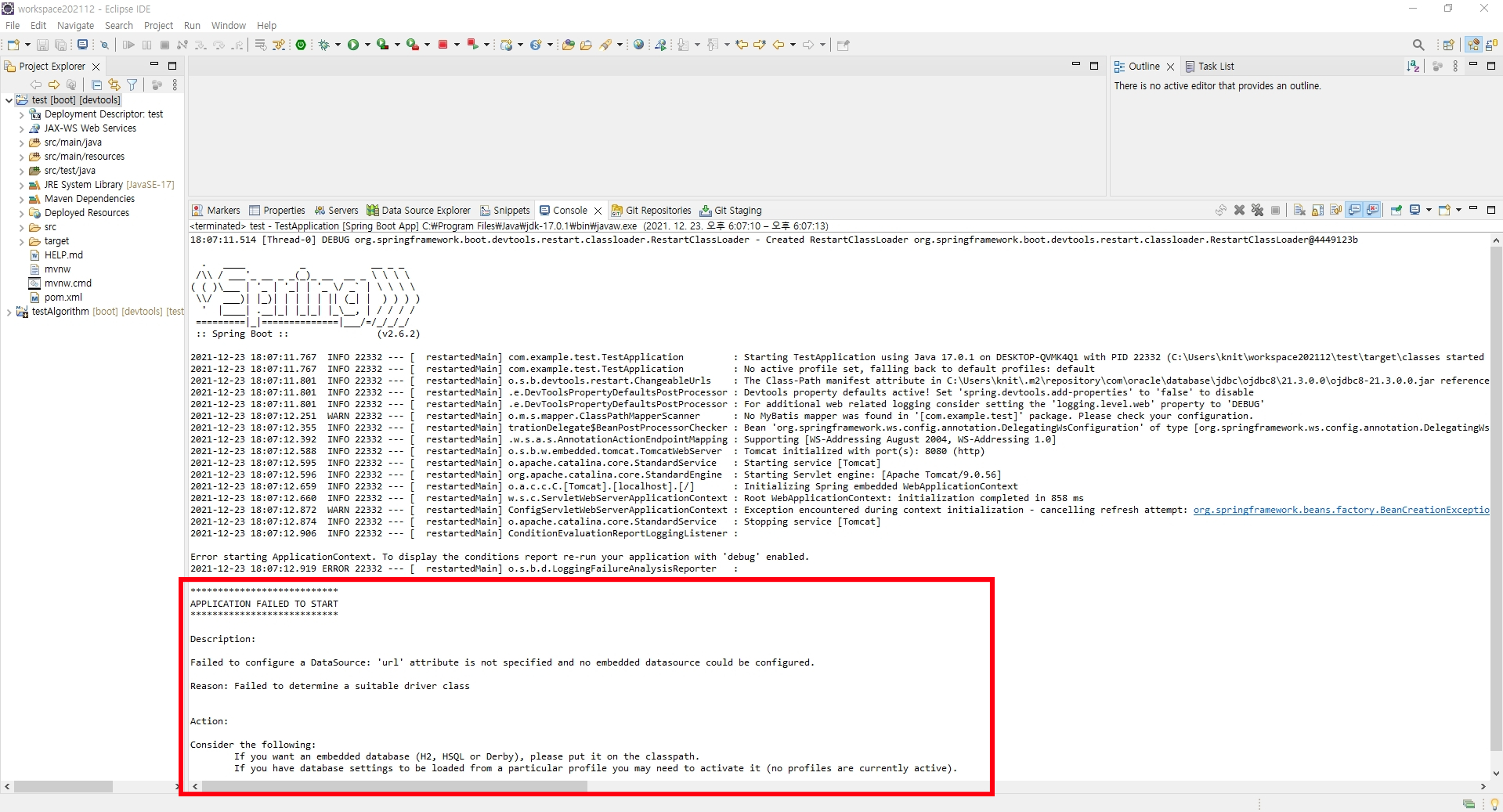Expand the src/main/java folder
This screenshot has height=812, width=1503.
pyautogui.click(x=22, y=143)
